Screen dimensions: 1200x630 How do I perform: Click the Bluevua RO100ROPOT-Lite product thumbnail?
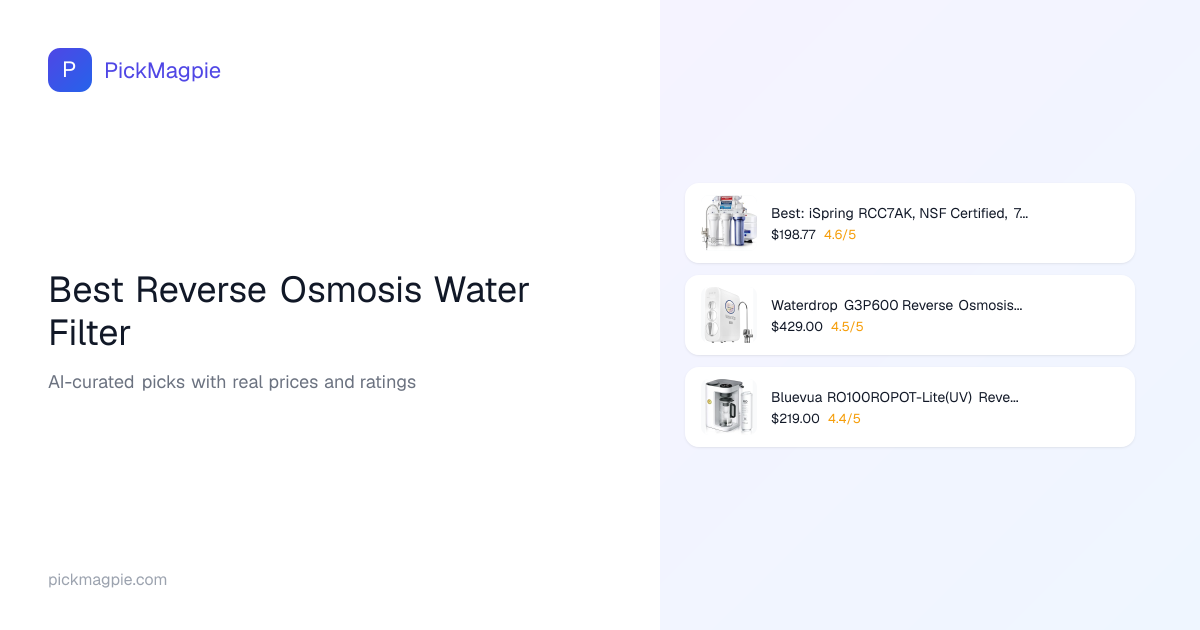[x=729, y=407]
